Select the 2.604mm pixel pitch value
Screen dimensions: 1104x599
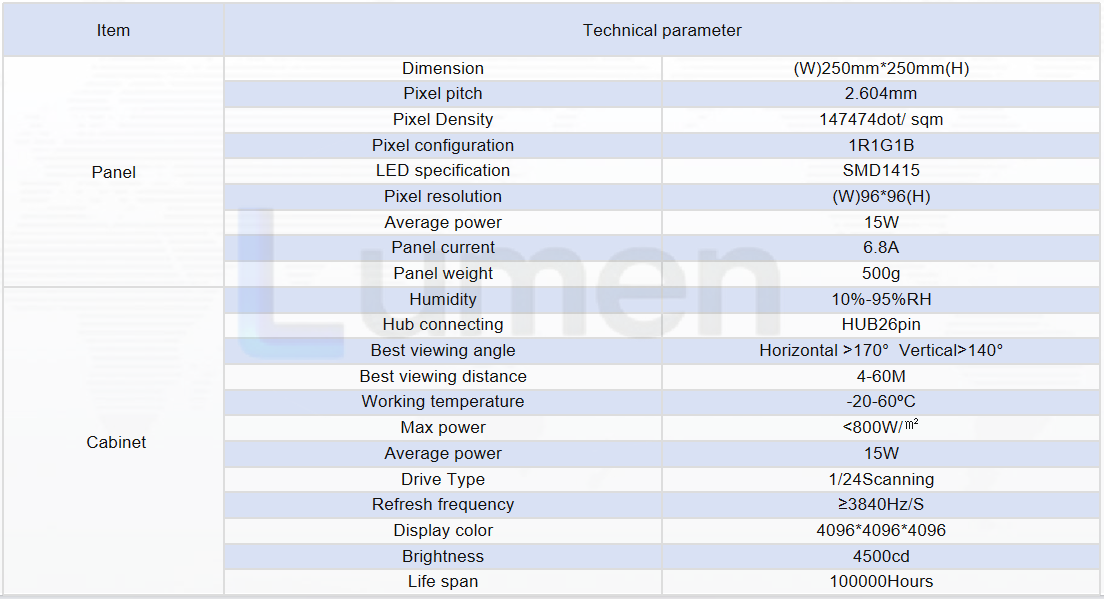point(881,94)
